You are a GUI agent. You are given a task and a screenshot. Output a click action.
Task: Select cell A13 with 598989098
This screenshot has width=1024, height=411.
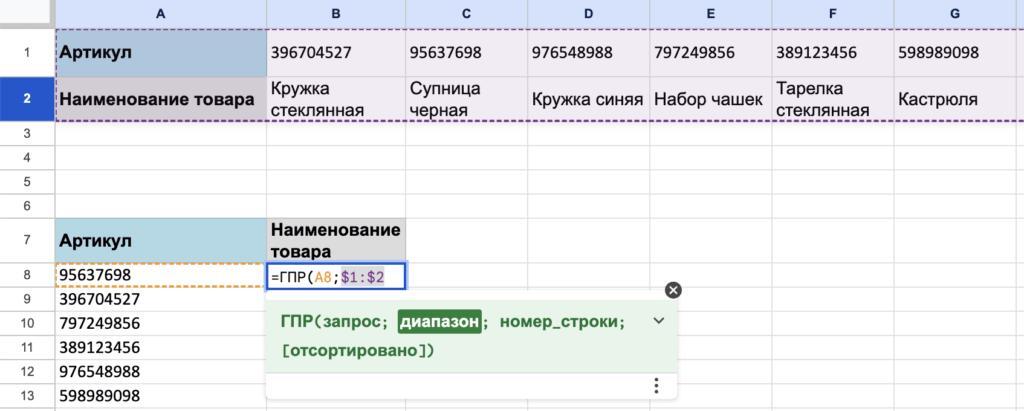click(161, 396)
